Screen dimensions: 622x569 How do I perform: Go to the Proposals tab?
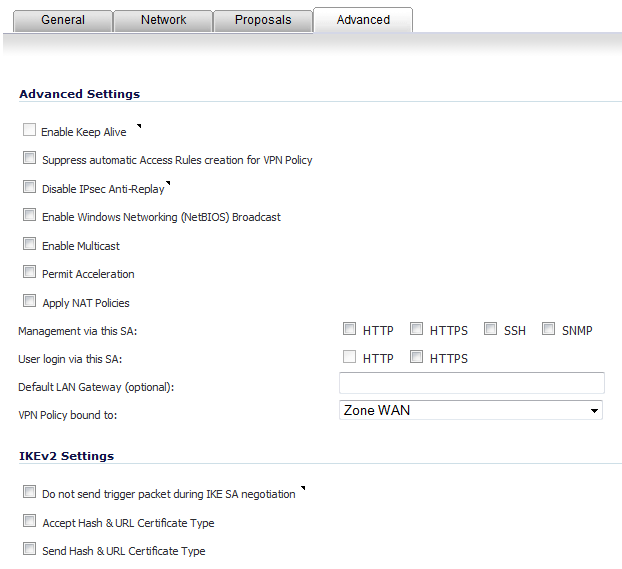(263, 20)
